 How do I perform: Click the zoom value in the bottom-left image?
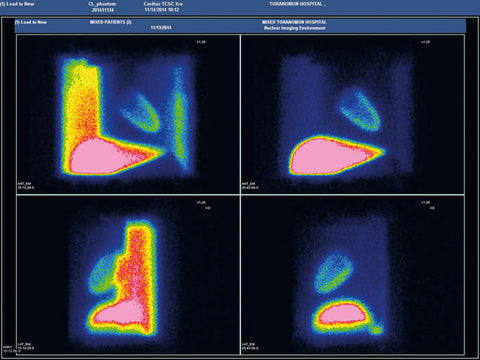tap(201, 202)
